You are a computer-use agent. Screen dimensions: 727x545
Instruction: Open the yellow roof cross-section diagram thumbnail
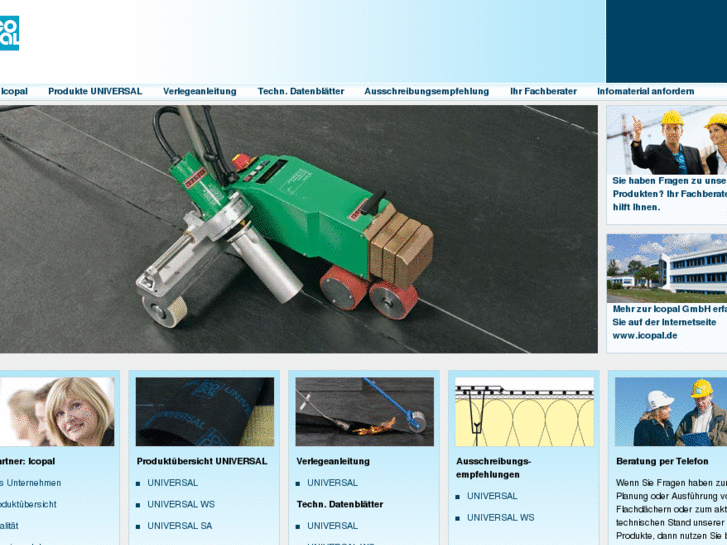coord(524,411)
